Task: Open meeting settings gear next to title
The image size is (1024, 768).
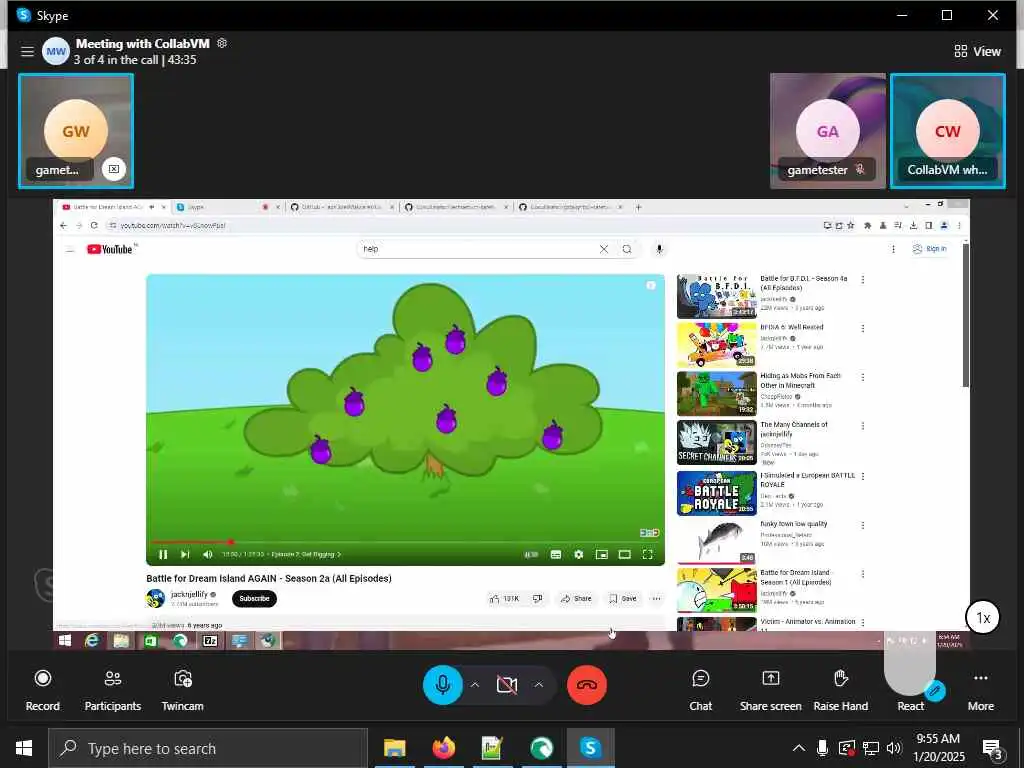Action: (x=222, y=43)
